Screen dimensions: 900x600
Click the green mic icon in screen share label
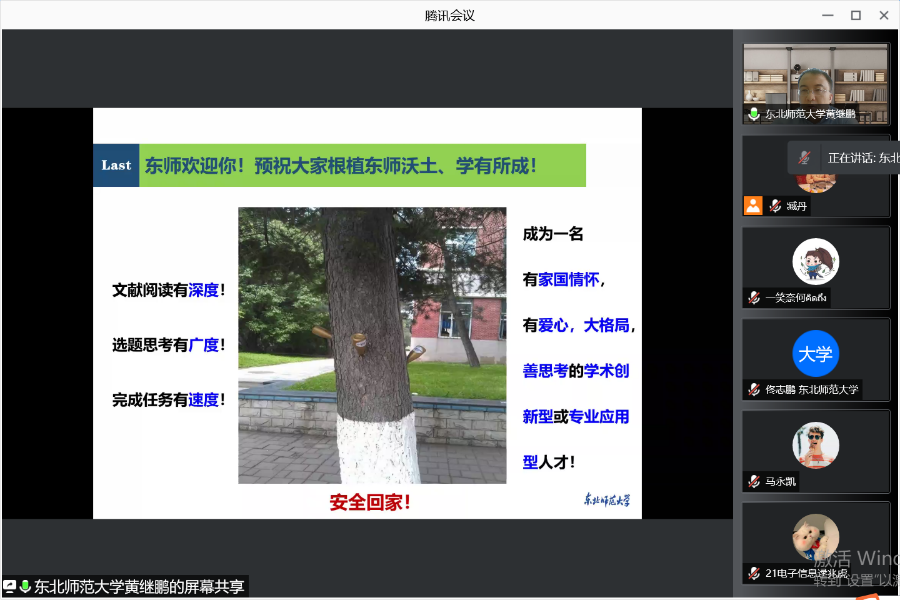(x=25, y=587)
